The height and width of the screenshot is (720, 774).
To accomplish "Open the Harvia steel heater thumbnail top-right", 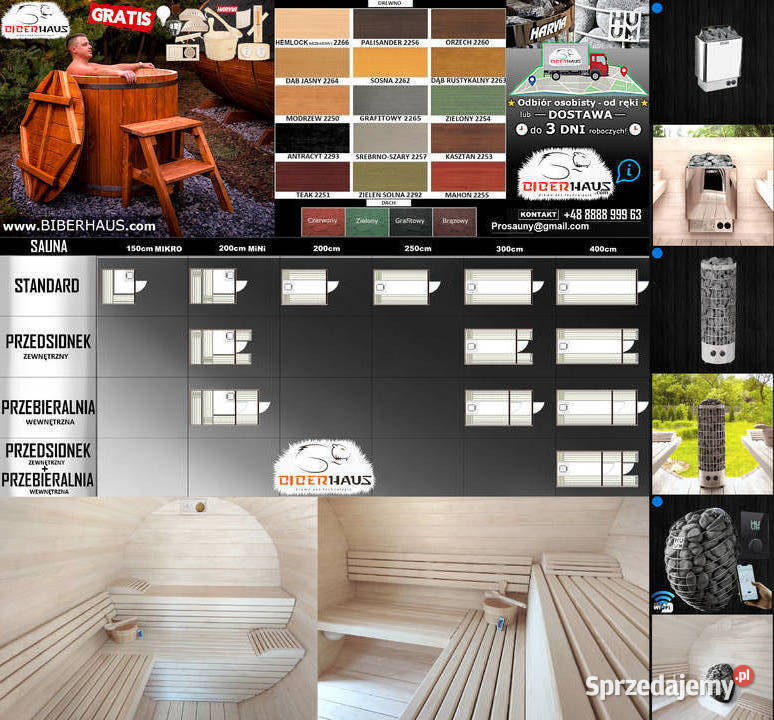I will pos(712,60).
